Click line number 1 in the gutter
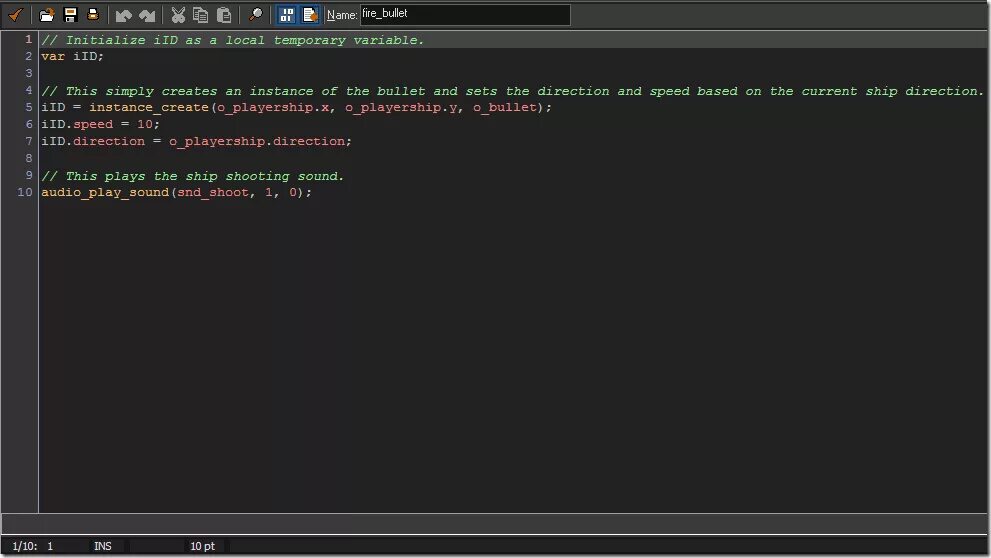 (28, 39)
